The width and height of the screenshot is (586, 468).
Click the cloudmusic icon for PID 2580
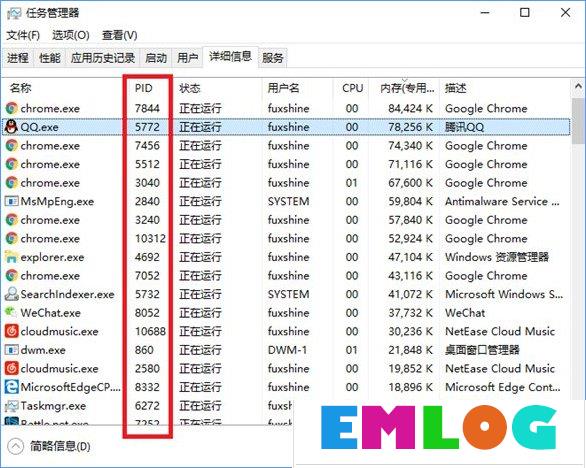coord(12,369)
